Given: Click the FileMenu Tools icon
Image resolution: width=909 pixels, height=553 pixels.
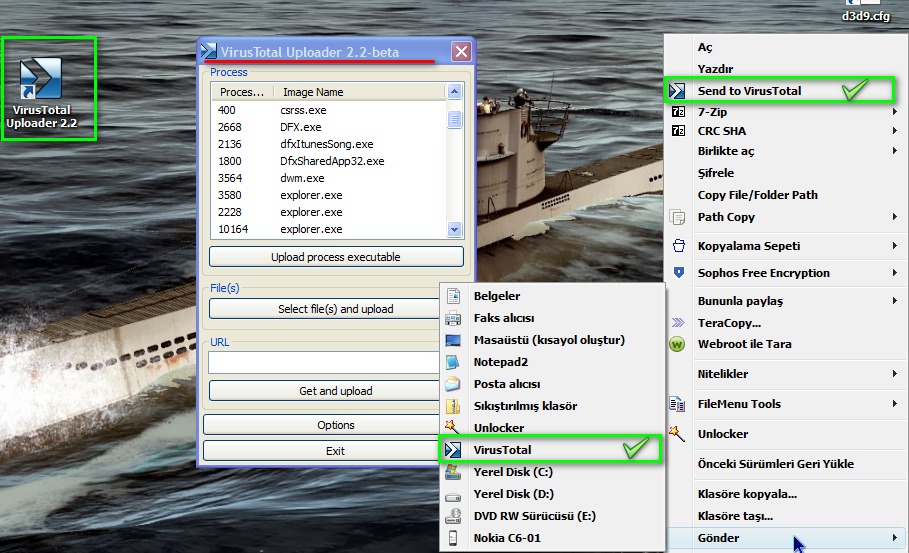Looking at the screenshot, I should pos(677,404).
